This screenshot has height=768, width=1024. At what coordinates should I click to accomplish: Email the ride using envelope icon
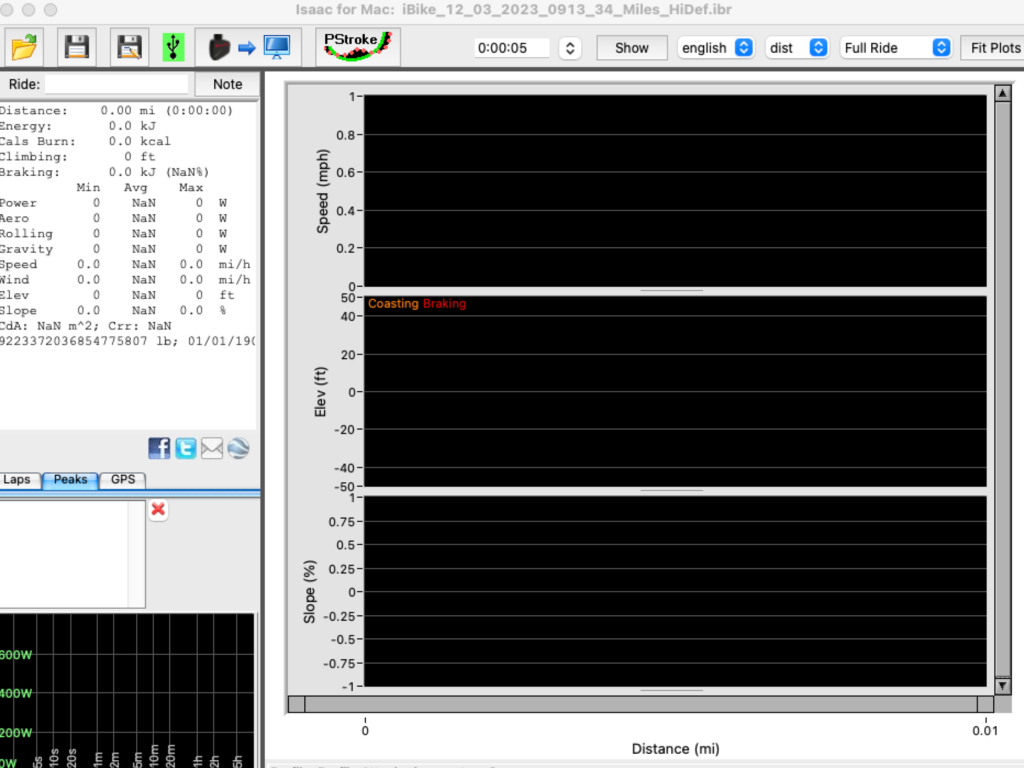click(212, 448)
